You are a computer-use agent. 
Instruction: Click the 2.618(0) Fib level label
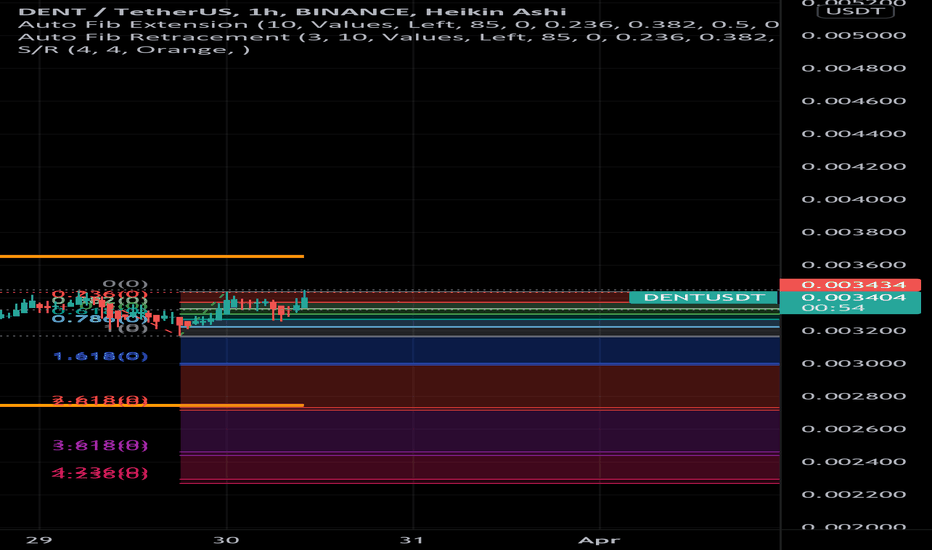pos(100,400)
